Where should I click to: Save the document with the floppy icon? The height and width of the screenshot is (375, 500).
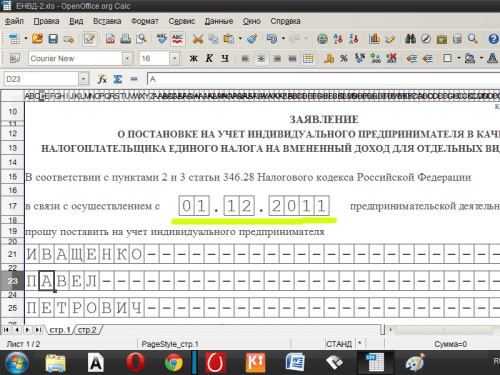(x=53, y=39)
